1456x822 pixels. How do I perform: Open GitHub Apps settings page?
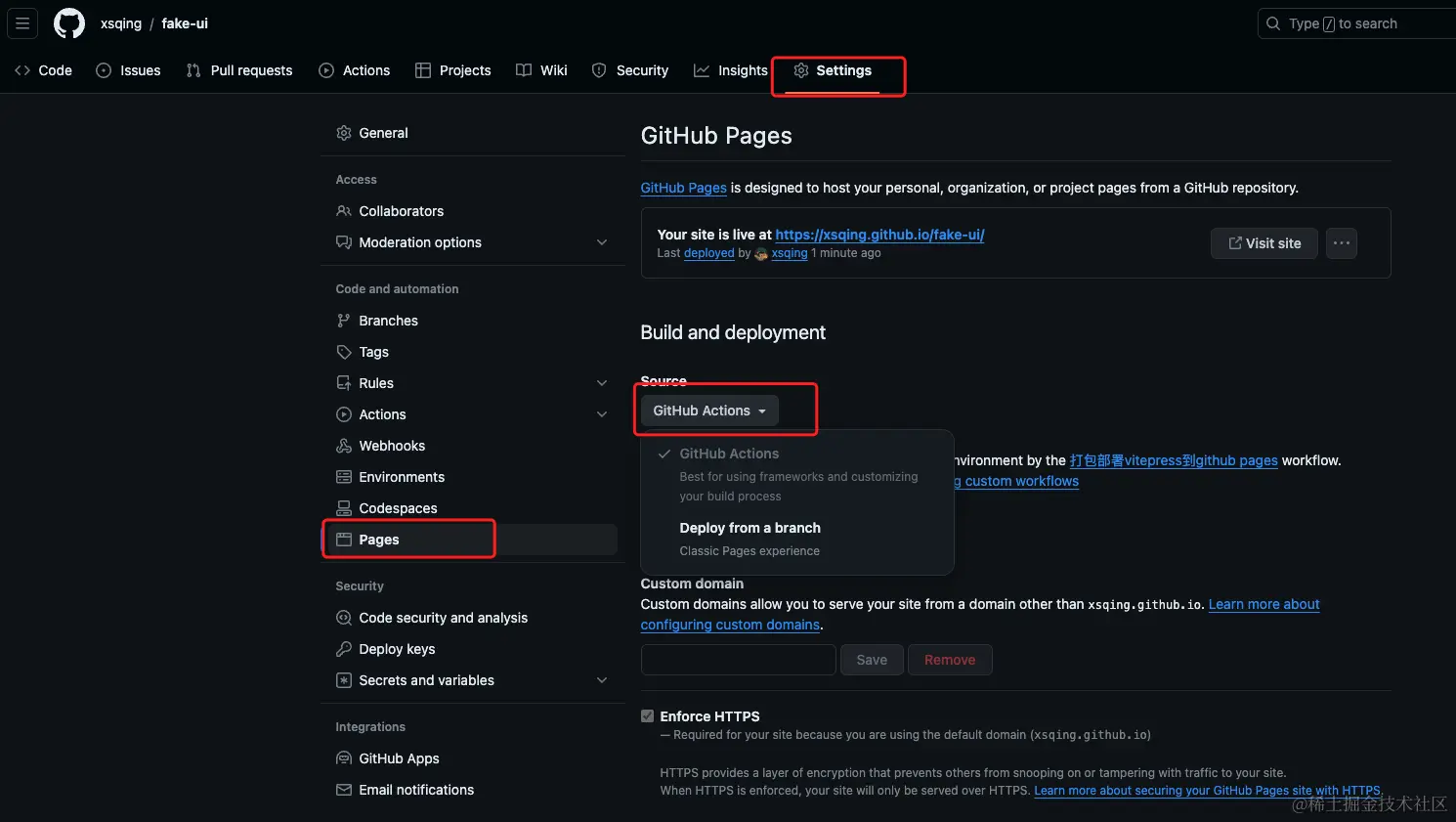(x=473, y=758)
